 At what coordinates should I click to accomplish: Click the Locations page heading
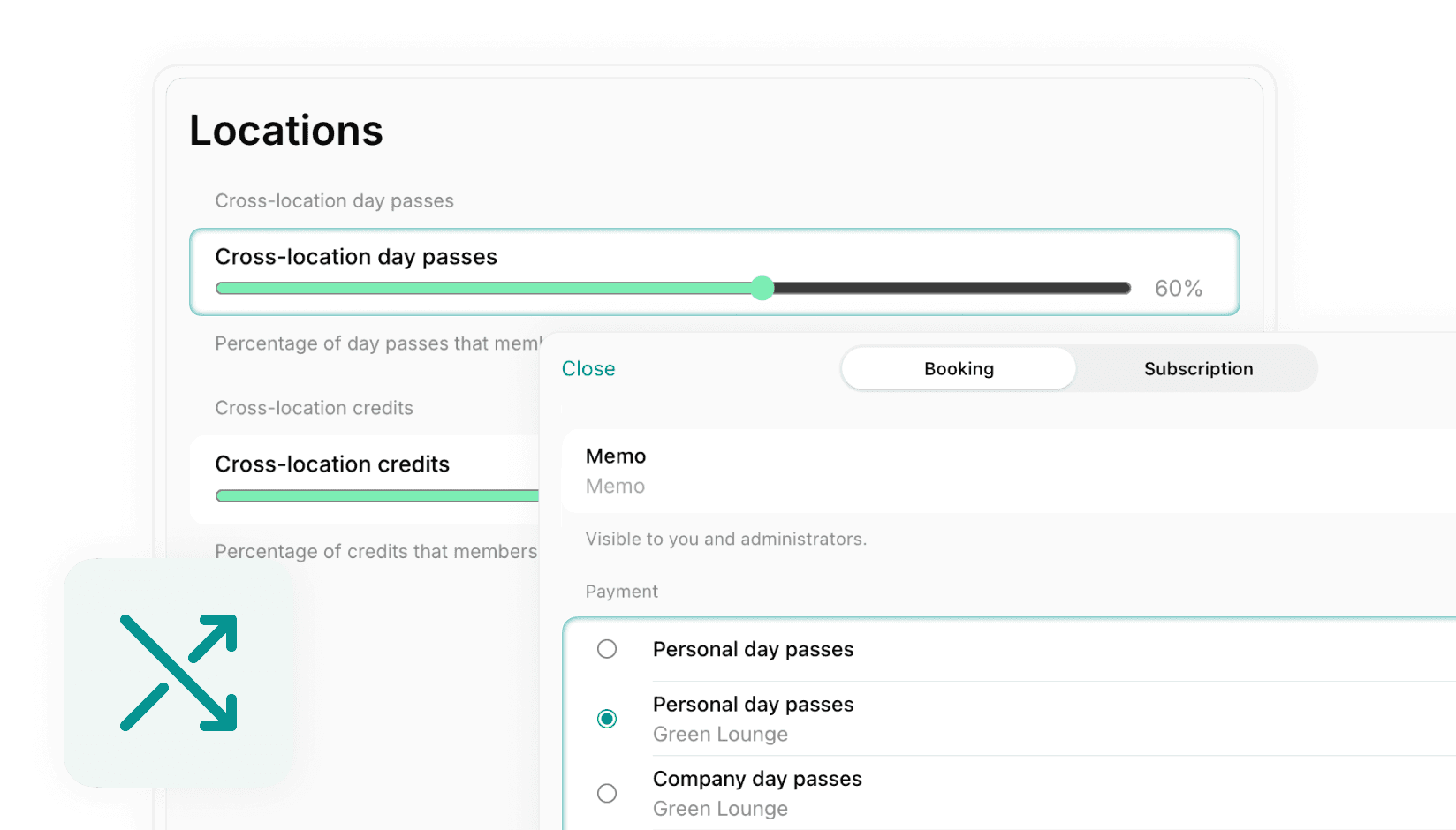[286, 130]
